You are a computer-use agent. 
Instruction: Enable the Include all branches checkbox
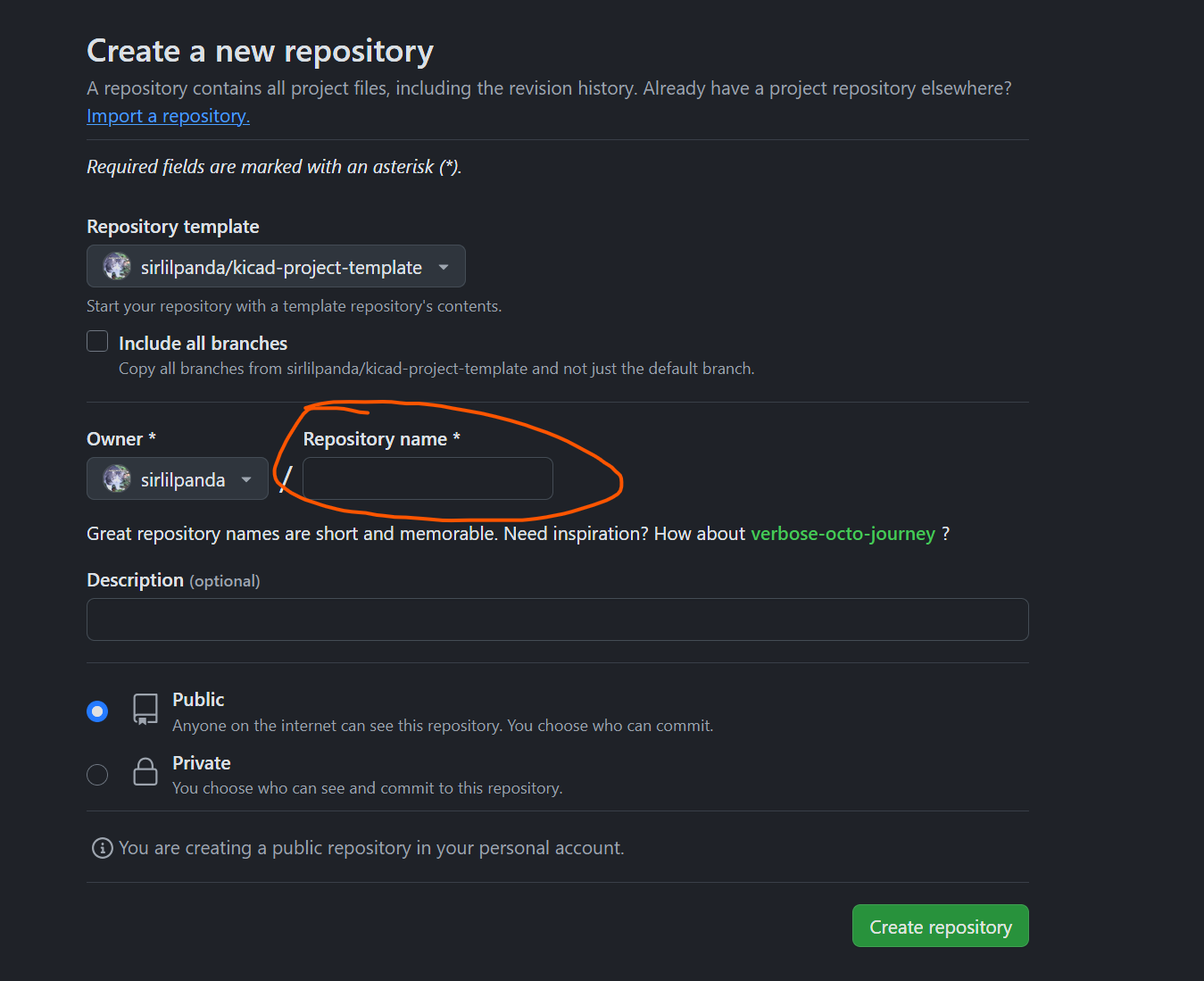97,342
